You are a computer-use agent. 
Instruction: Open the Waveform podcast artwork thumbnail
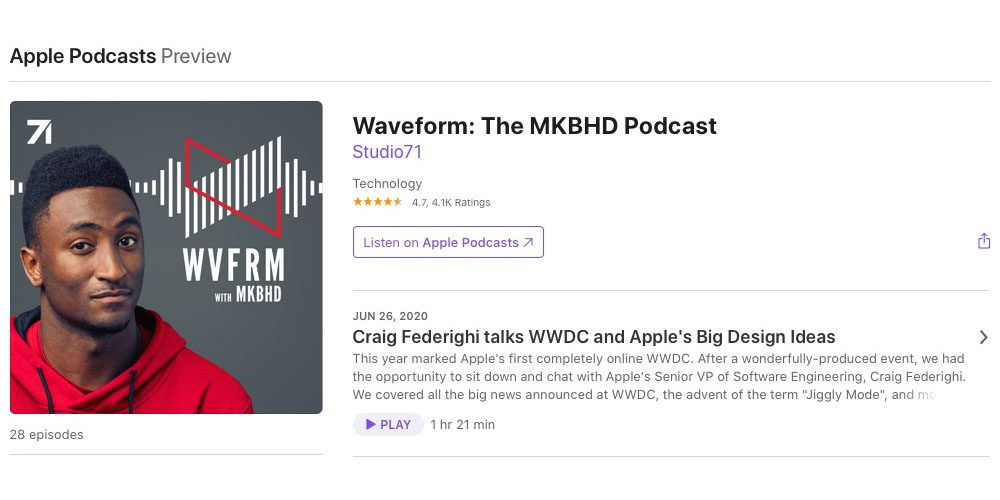click(166, 257)
